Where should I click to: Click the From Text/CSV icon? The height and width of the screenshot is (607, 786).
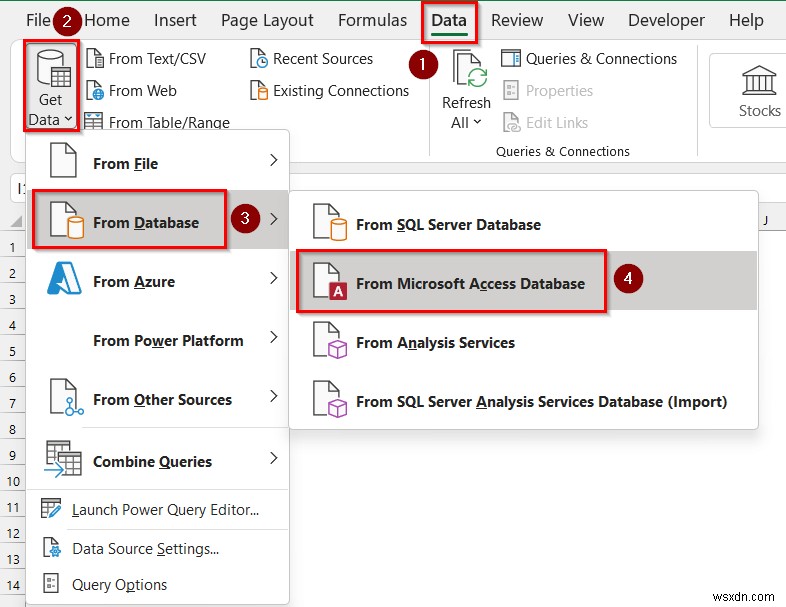point(95,59)
